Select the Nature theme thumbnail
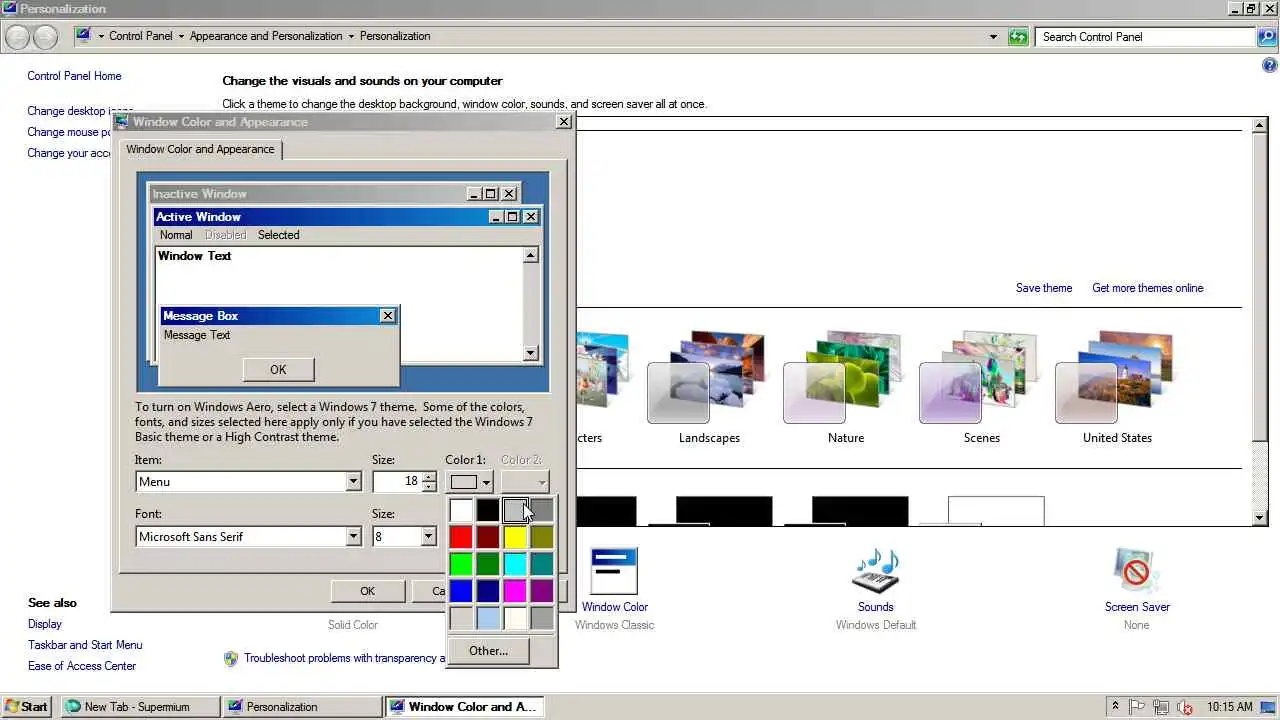This screenshot has height=720, width=1280. click(x=844, y=378)
